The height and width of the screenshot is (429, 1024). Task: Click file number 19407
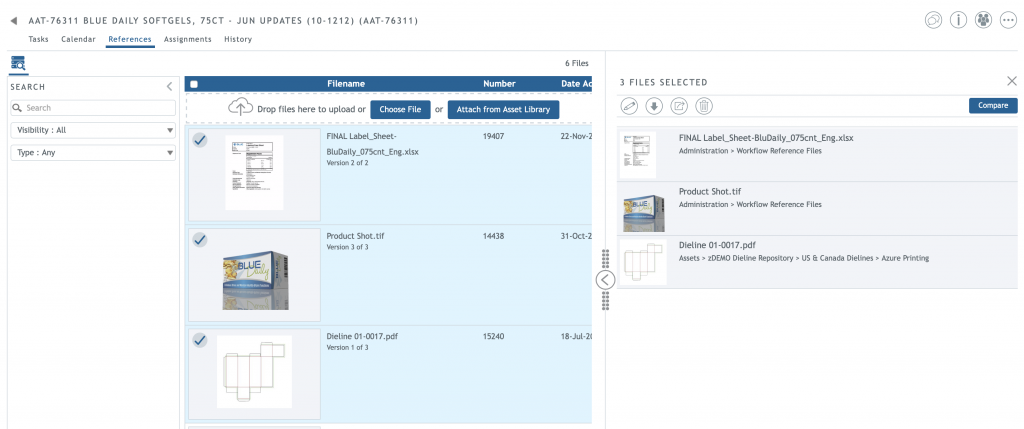click(x=493, y=136)
